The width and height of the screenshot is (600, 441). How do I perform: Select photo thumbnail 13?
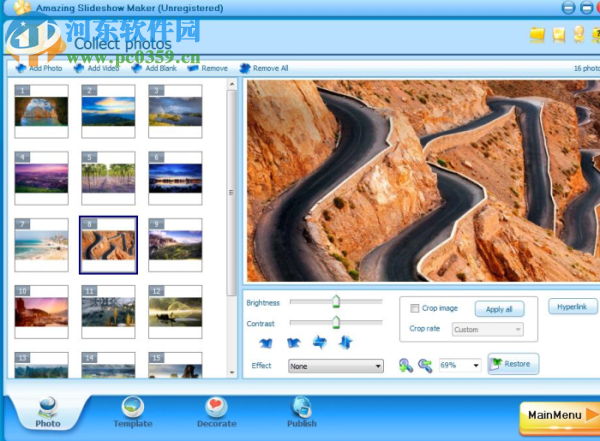(x=41, y=366)
